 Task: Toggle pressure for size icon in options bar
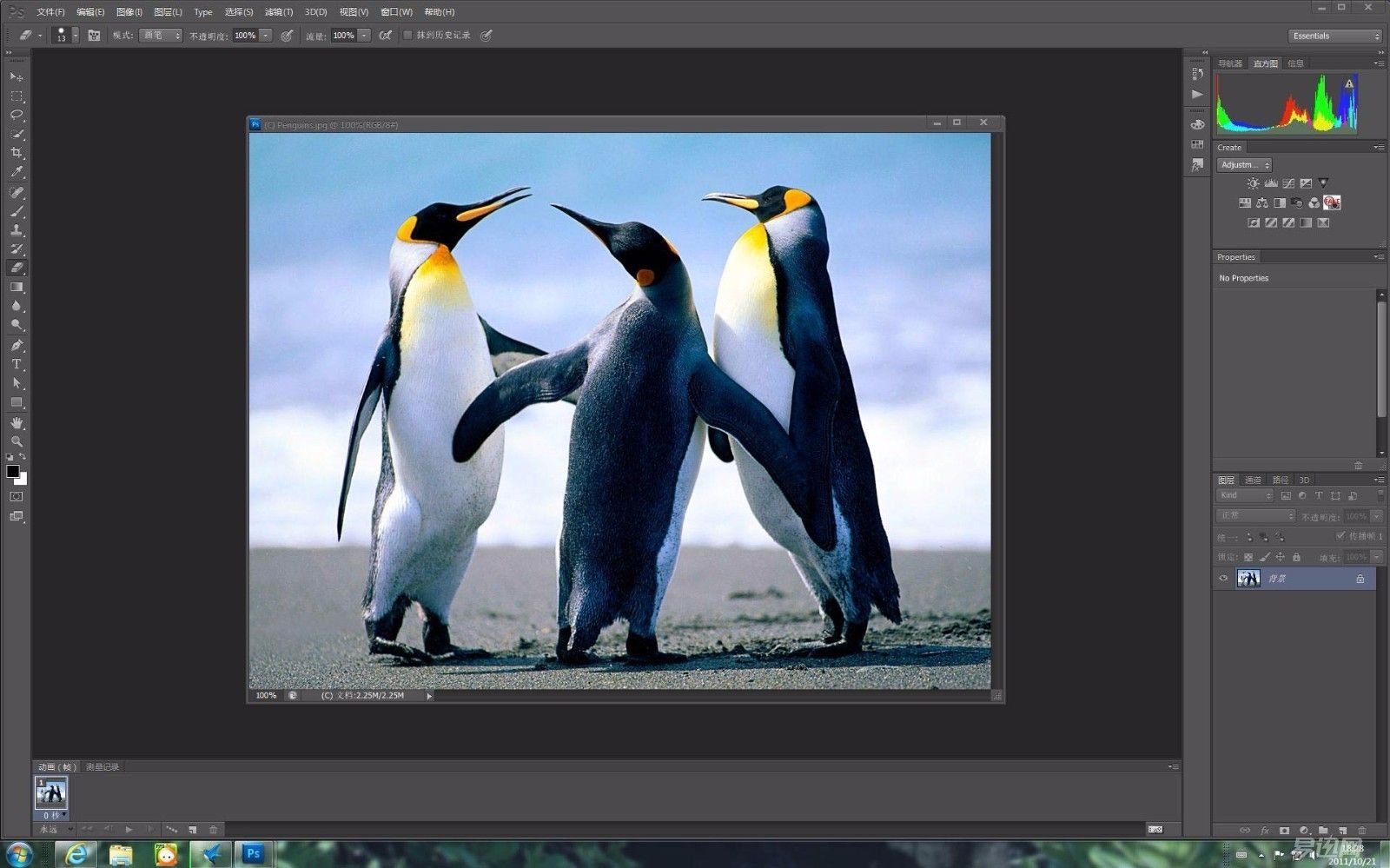[486, 36]
